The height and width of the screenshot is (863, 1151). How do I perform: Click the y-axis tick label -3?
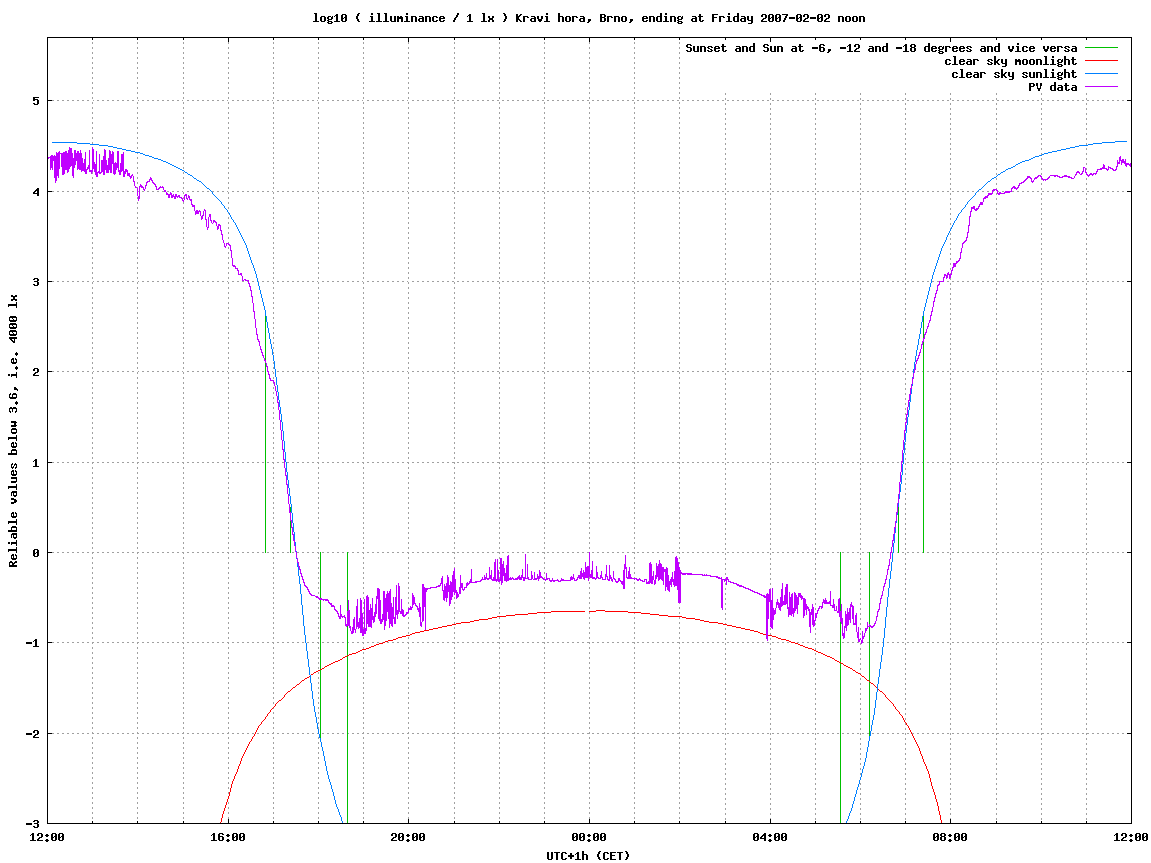tap(32, 824)
